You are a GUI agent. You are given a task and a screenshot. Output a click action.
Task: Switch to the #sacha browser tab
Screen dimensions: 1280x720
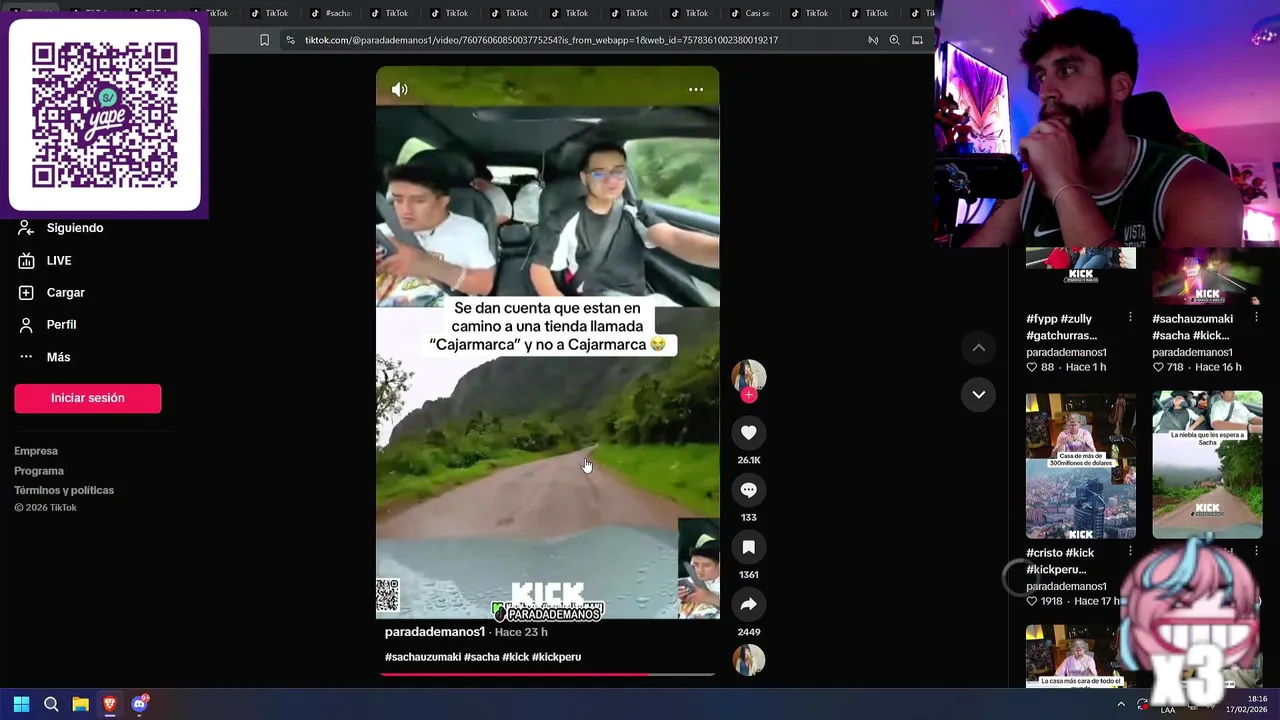coord(330,13)
